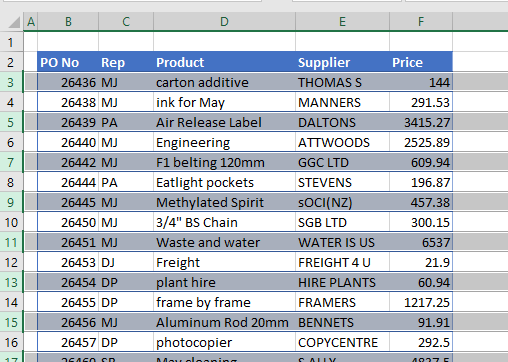Select supplier cell STEVENS
Viewport: 508px width, 362px height.
point(342,182)
